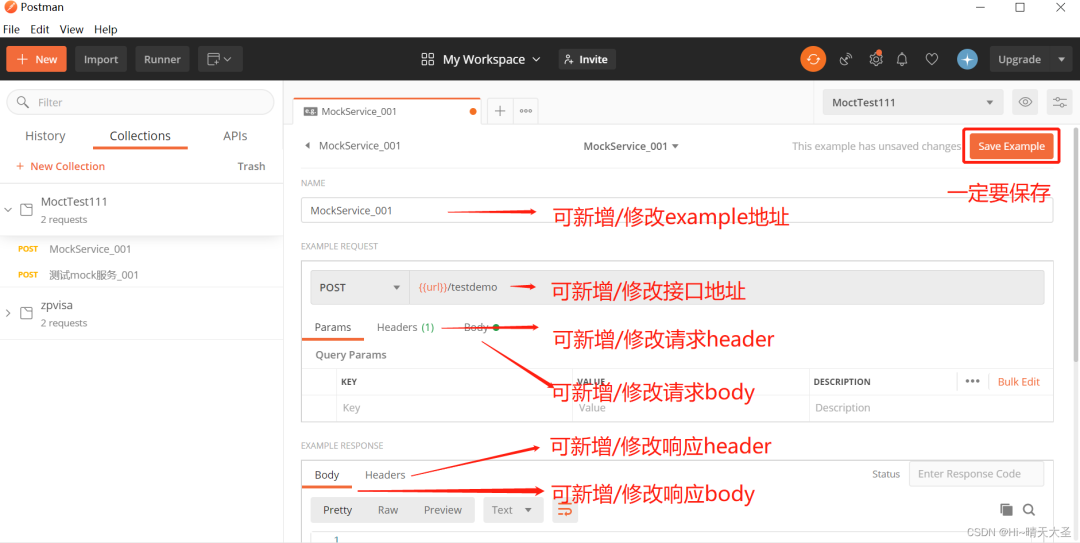Click the filter search magnifier icon
Image resolution: width=1080 pixels, height=543 pixels.
pyautogui.click(x=23, y=102)
